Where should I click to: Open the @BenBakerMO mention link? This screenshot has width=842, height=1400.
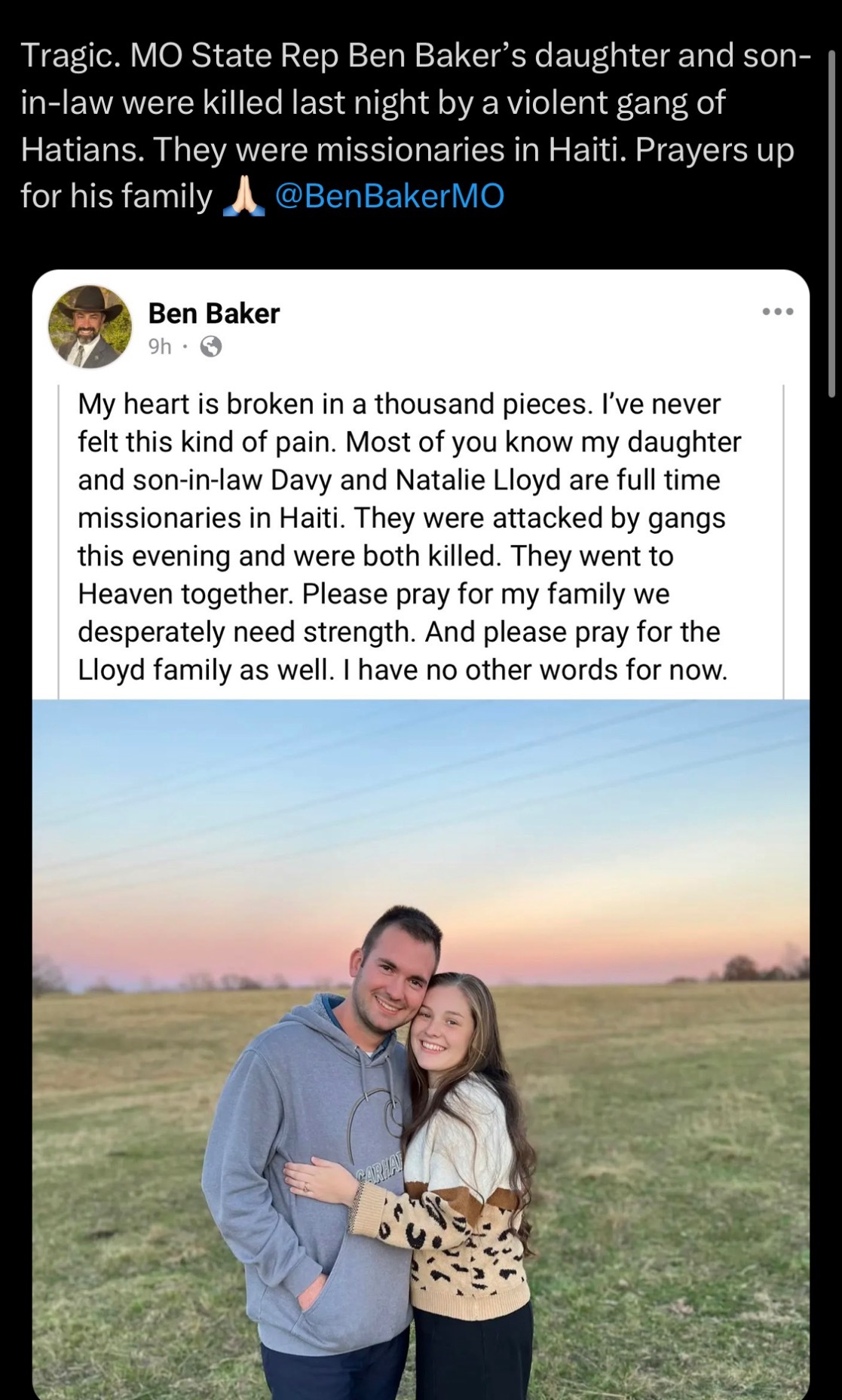click(389, 197)
